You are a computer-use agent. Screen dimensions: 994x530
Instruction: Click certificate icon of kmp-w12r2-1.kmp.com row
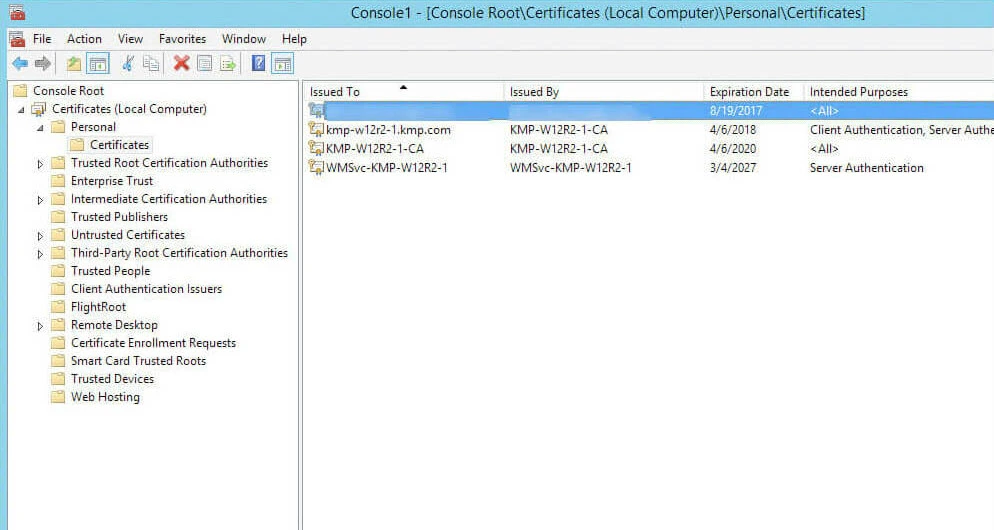pyautogui.click(x=316, y=130)
